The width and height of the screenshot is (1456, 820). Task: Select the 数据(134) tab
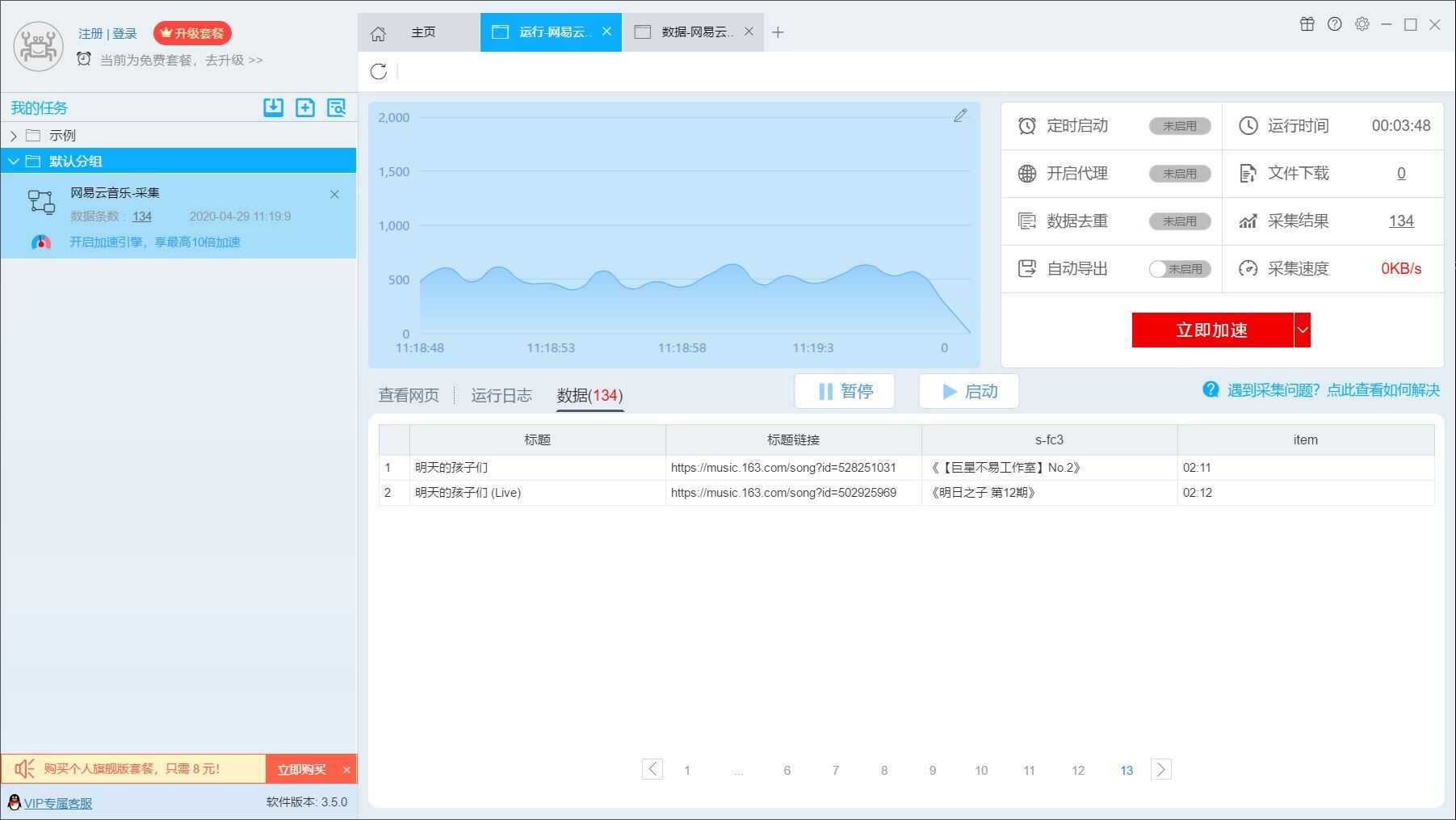pos(590,395)
